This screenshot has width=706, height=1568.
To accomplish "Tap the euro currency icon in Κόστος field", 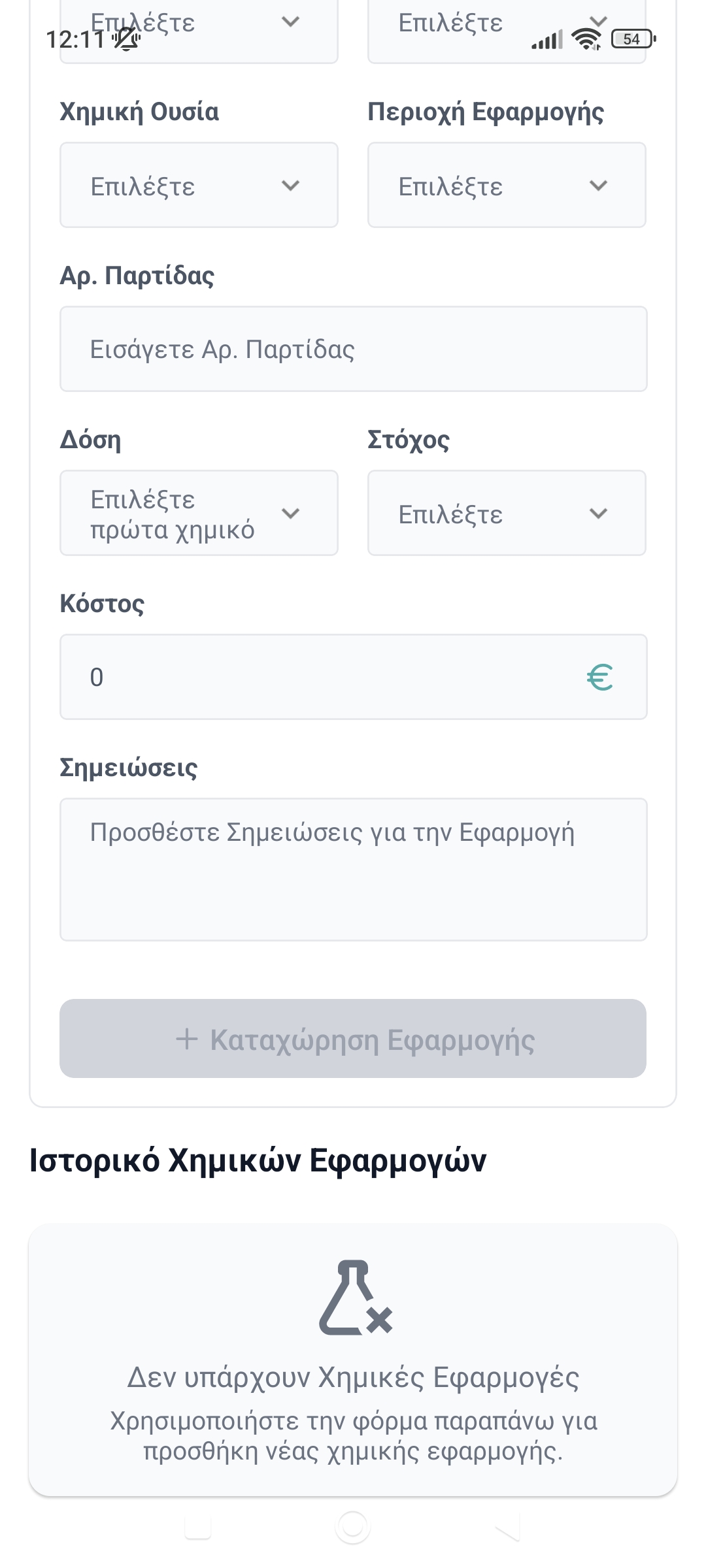I will pos(599,677).
